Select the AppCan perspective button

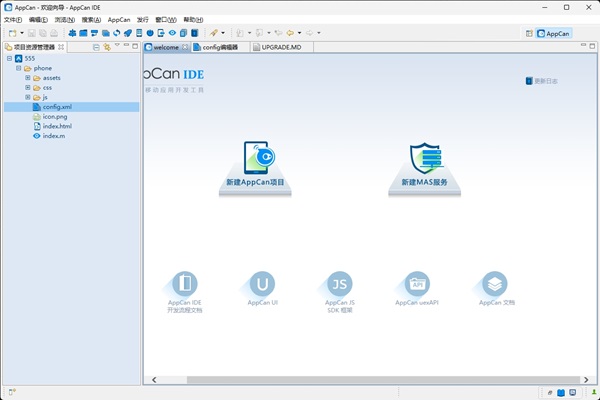click(x=553, y=34)
